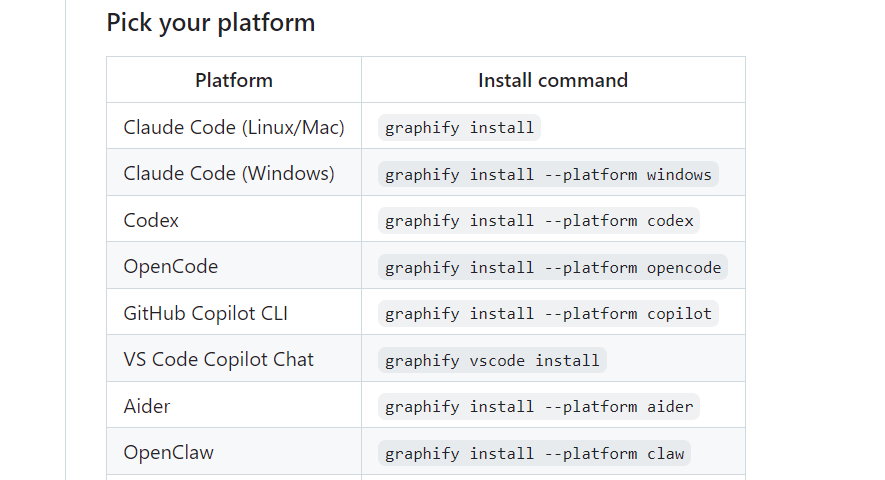885x480 pixels.
Task: Click the 'graphify install' code snippet
Action: [459, 128]
